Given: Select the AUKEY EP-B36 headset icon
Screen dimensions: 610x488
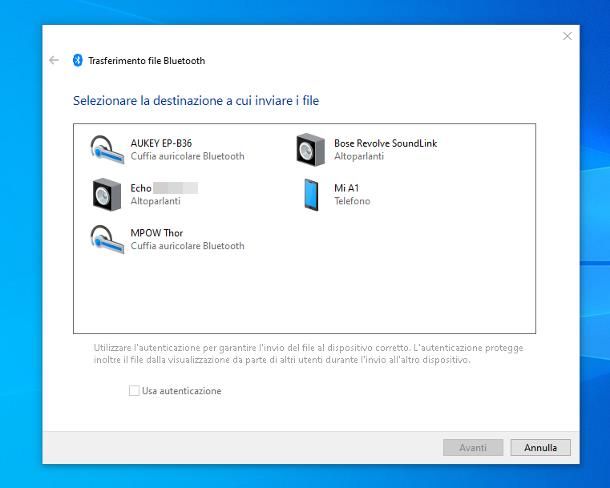Looking at the screenshot, I should coord(107,150).
